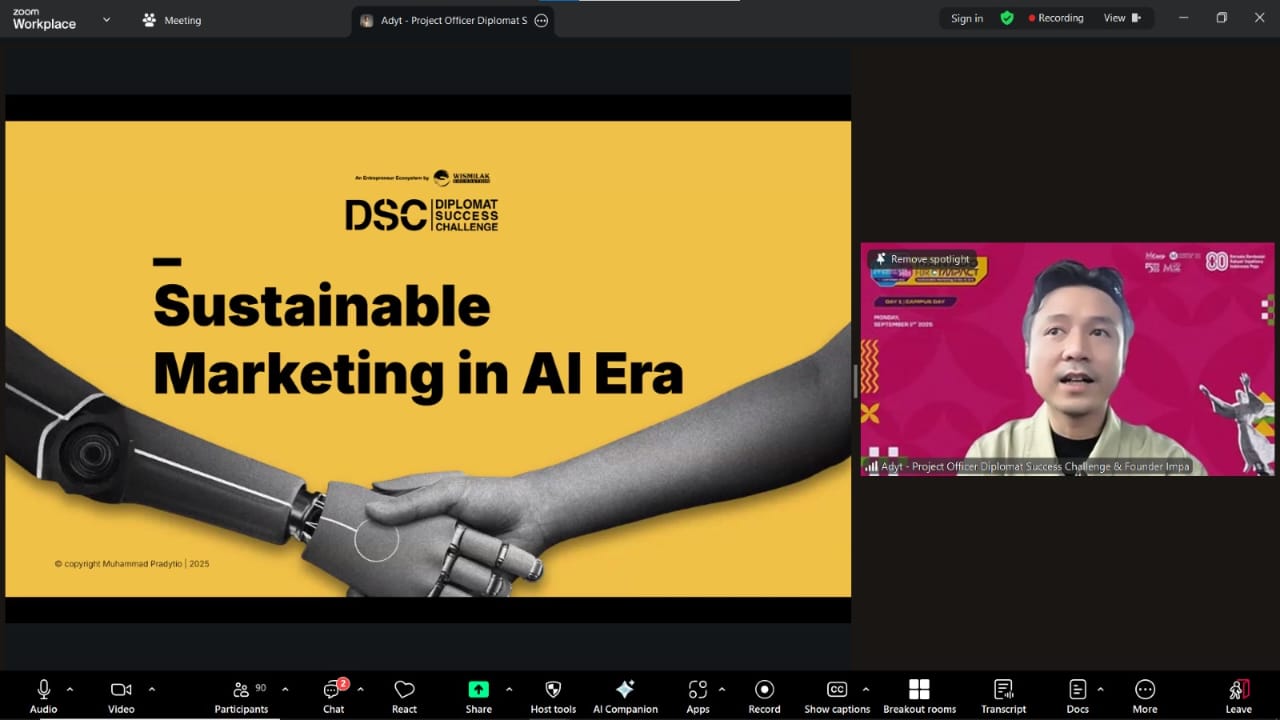Open Breakout rooms grid icon
Screen dimensions: 1280x720
tap(919, 689)
